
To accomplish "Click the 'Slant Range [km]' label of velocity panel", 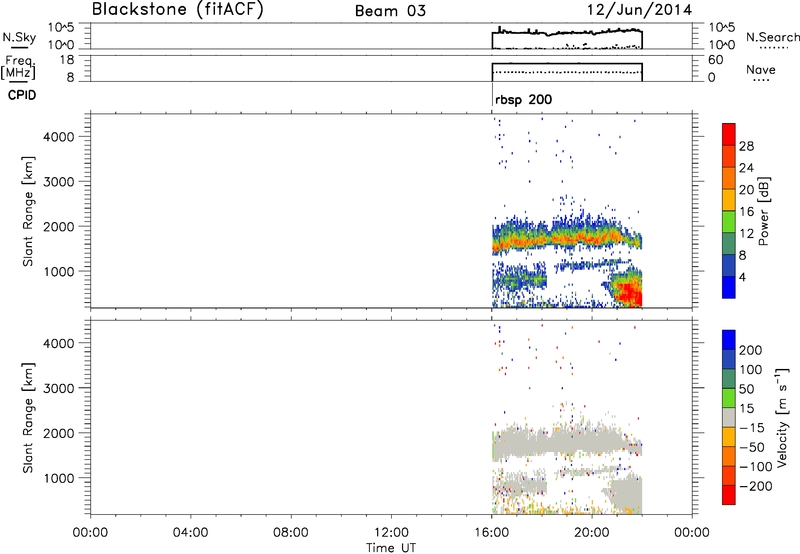I will pyautogui.click(x=28, y=418).
